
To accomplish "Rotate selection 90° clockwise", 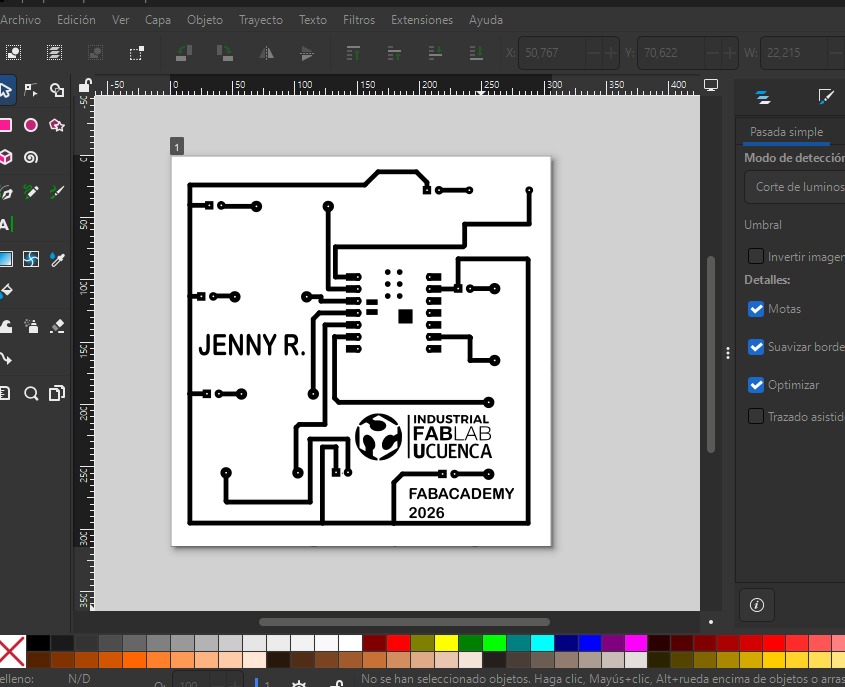I will click(225, 53).
